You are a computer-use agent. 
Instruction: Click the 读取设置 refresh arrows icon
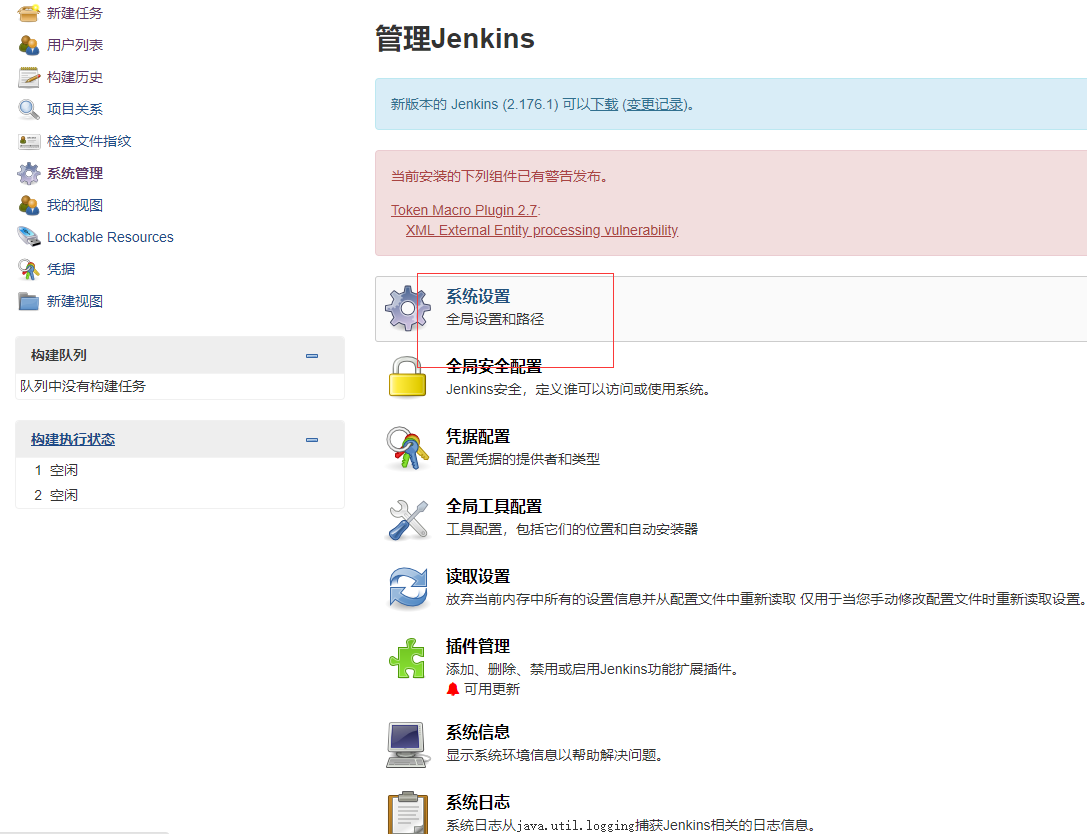point(408,588)
